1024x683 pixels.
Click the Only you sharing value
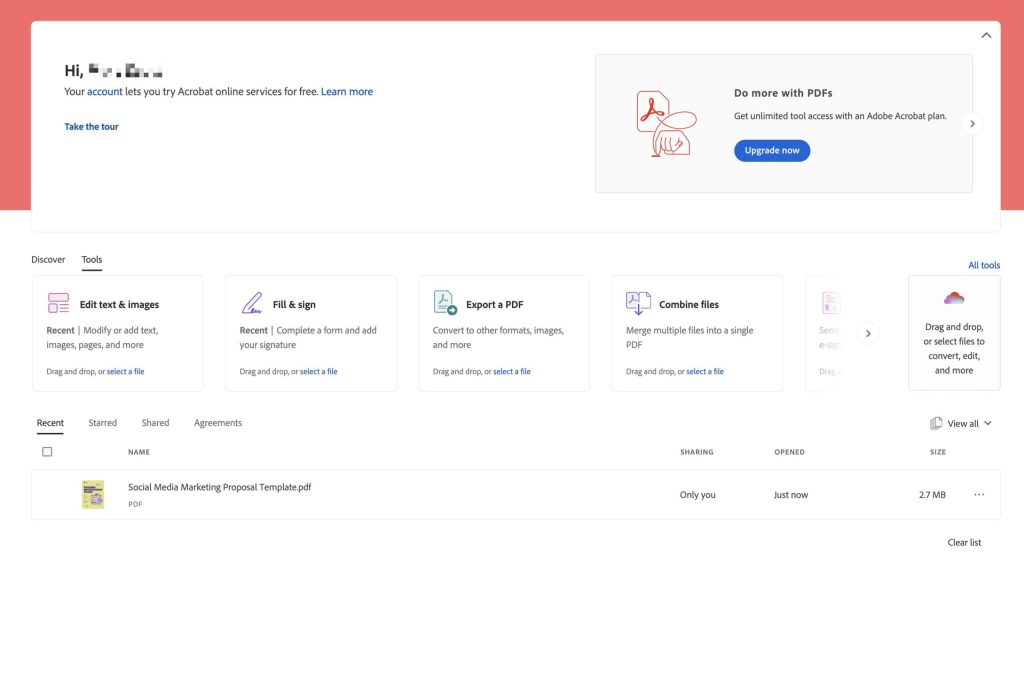point(697,495)
